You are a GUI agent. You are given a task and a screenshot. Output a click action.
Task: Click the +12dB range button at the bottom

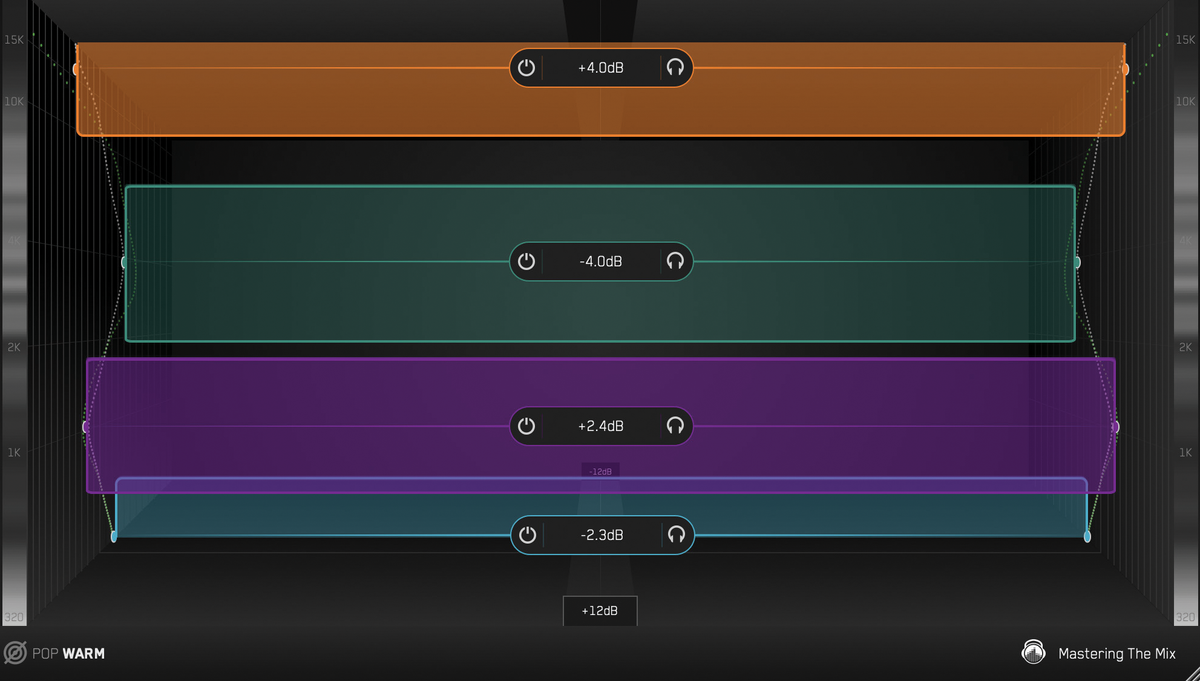pyautogui.click(x=600, y=611)
